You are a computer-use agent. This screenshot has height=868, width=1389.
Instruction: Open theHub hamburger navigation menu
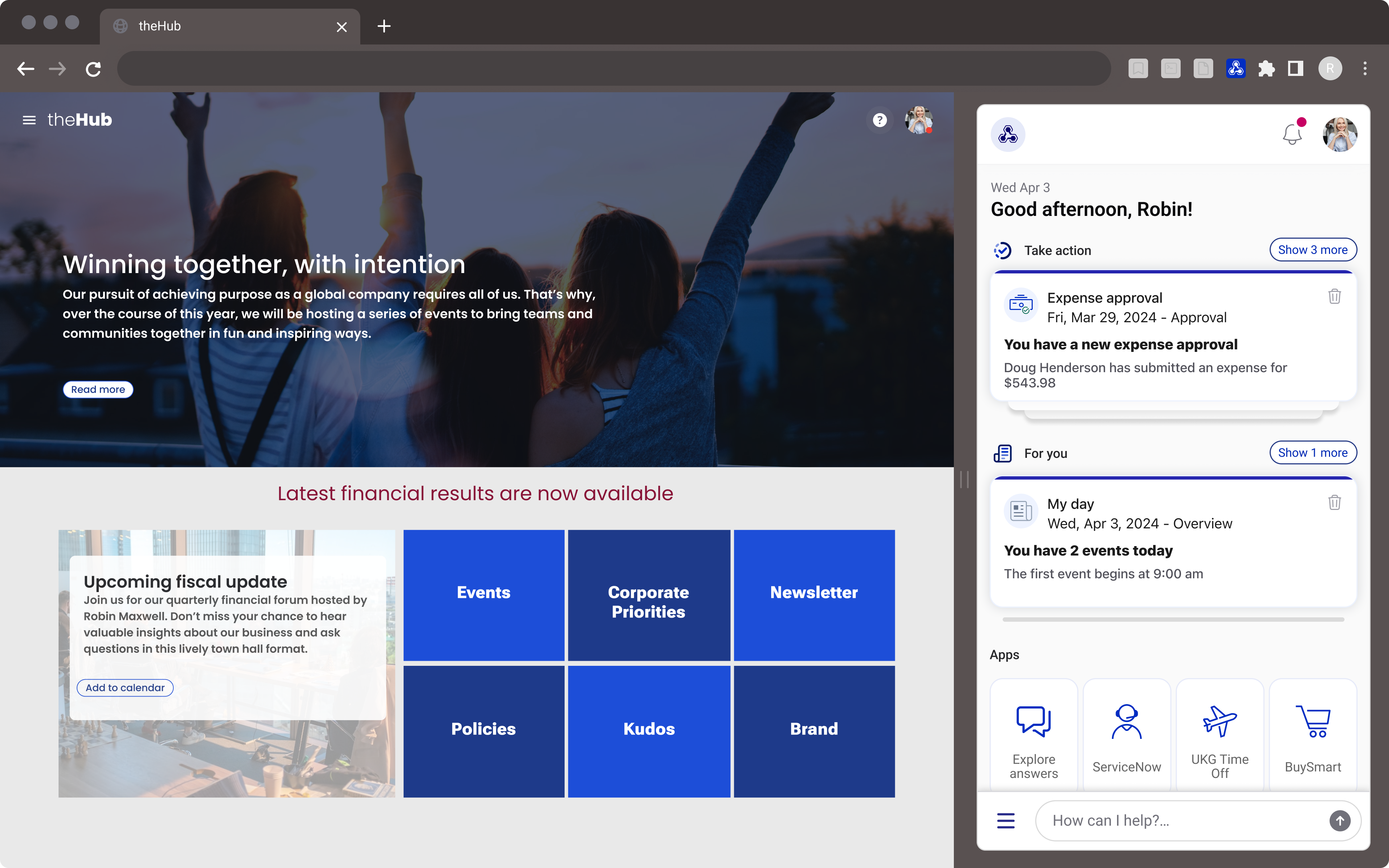point(29,120)
